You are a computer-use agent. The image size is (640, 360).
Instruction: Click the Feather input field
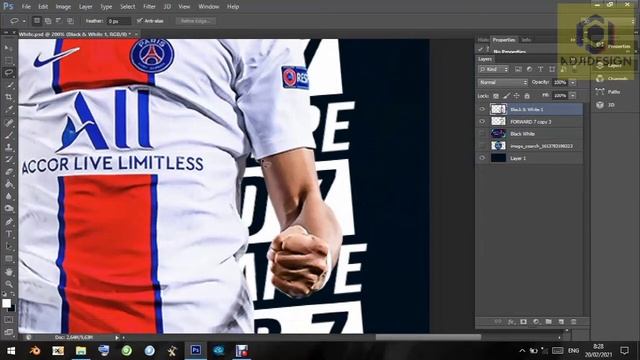tap(119, 21)
